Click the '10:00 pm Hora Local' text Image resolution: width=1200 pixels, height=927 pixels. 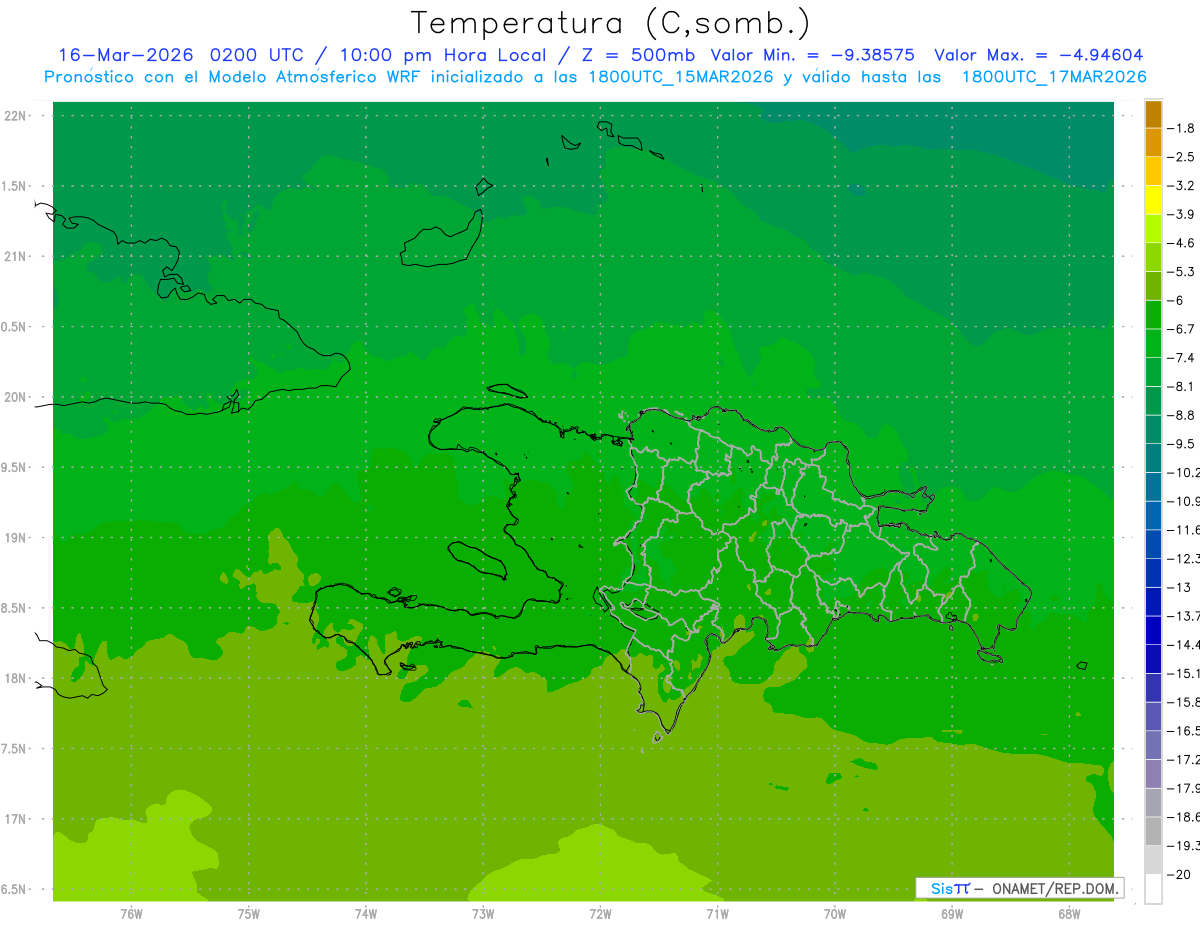tap(442, 56)
